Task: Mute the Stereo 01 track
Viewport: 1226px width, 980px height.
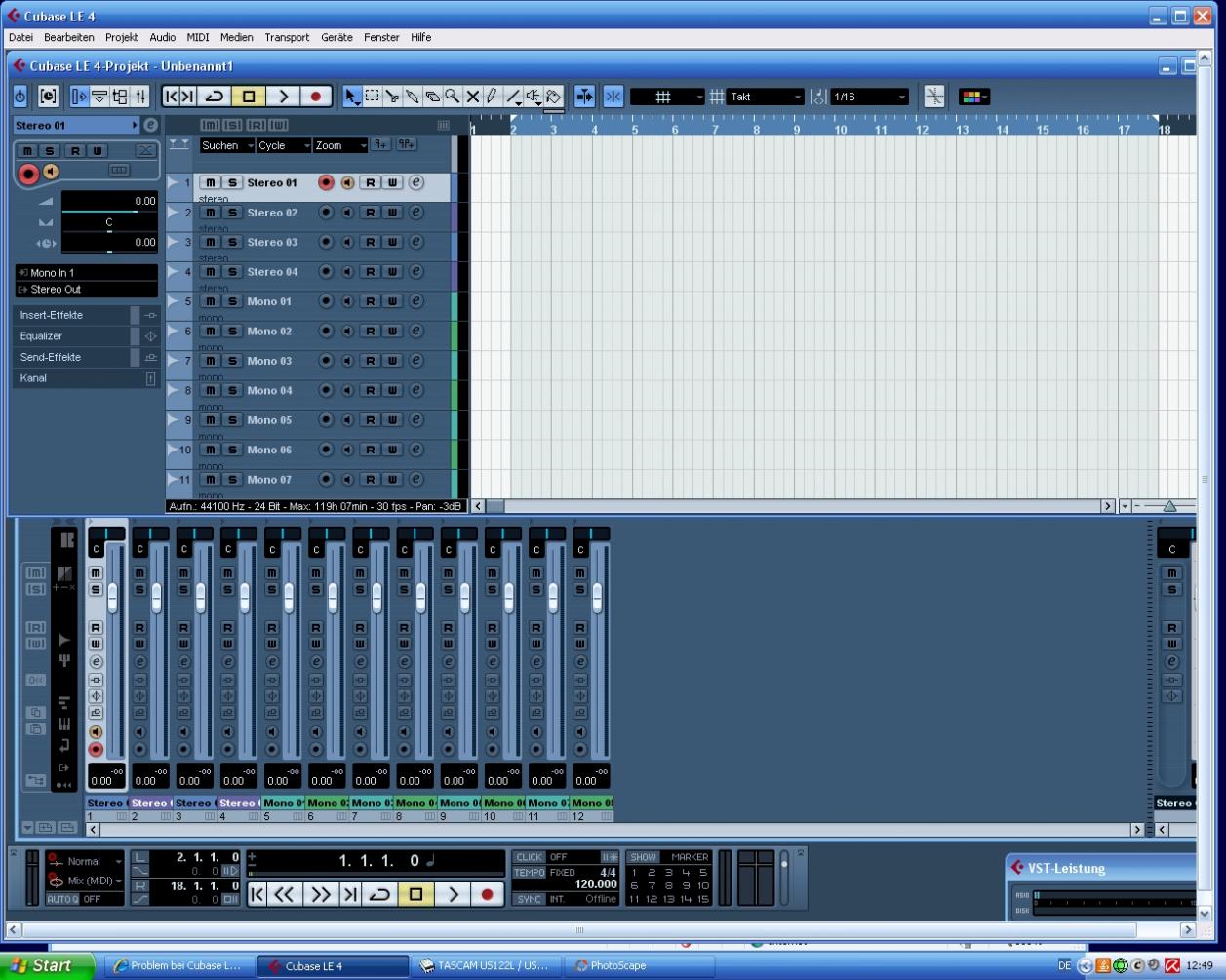Action: click(x=210, y=182)
